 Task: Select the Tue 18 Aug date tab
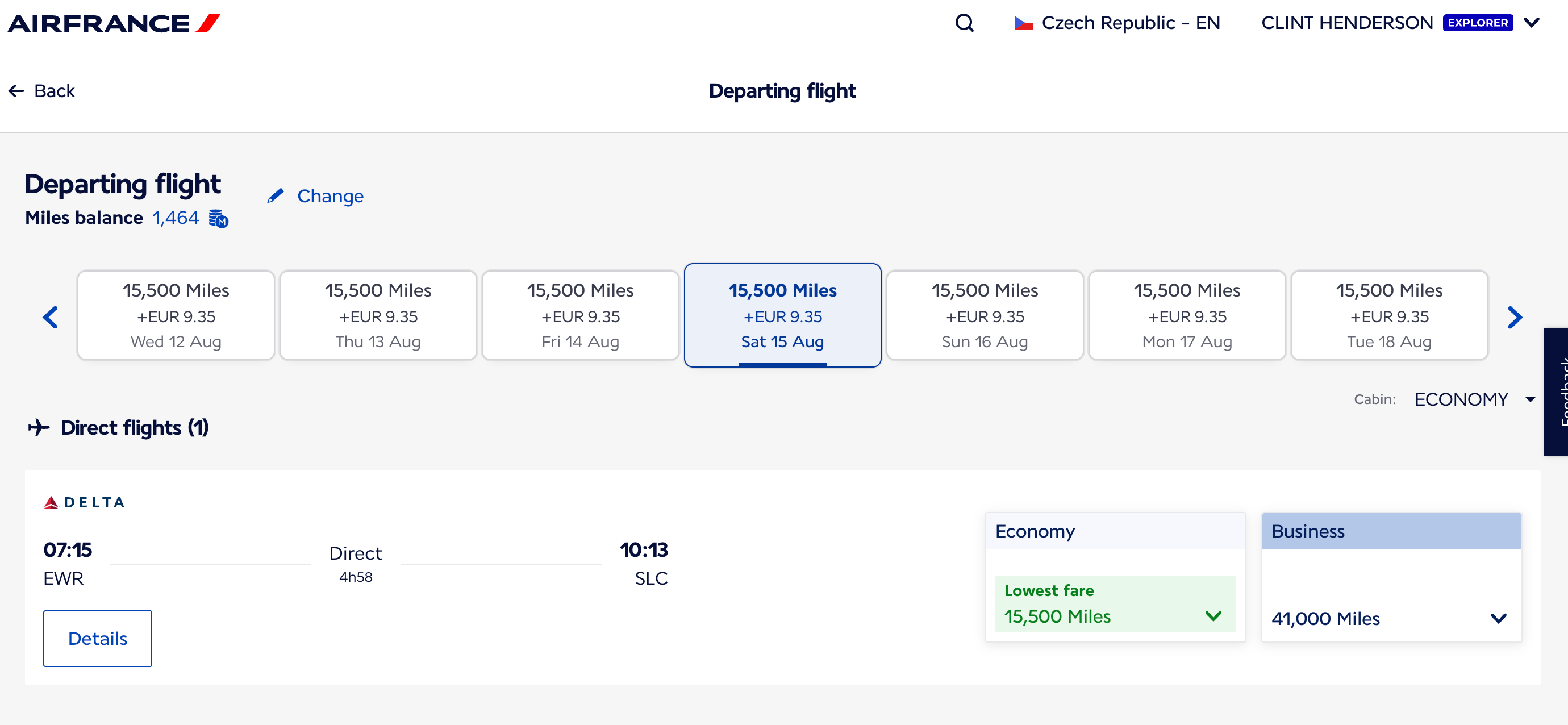[1388, 315]
